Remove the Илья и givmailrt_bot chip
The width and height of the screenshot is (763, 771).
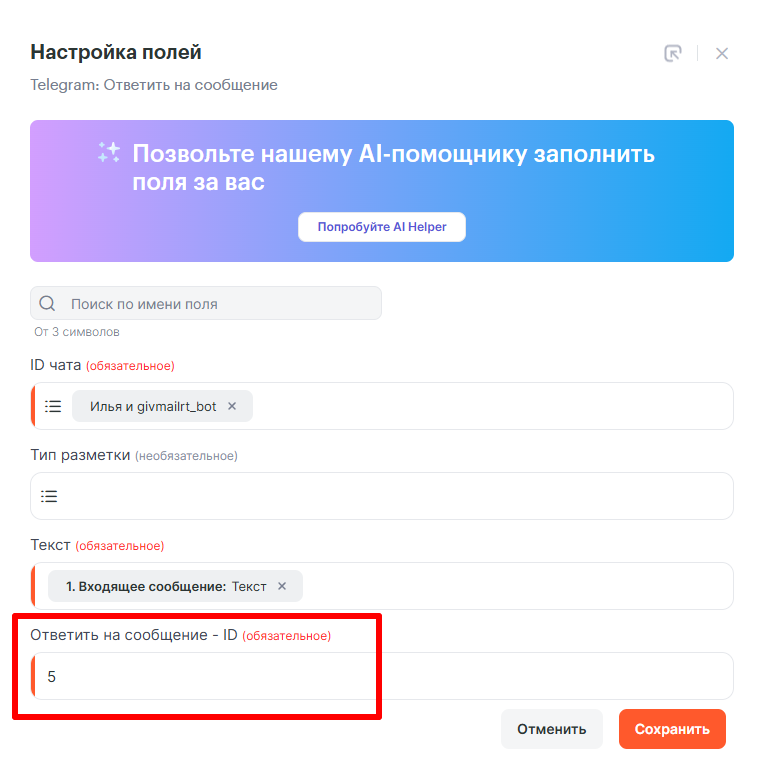[x=232, y=406]
